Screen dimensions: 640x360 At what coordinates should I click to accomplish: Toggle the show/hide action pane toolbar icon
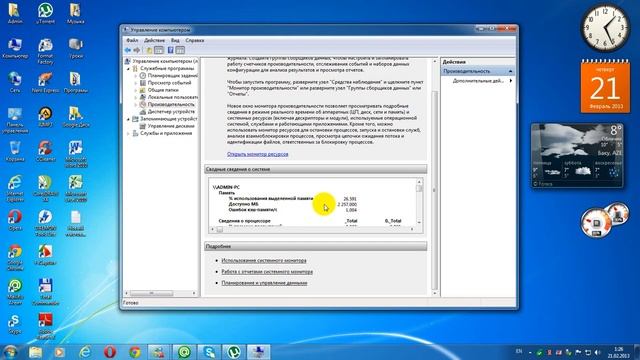[180, 50]
